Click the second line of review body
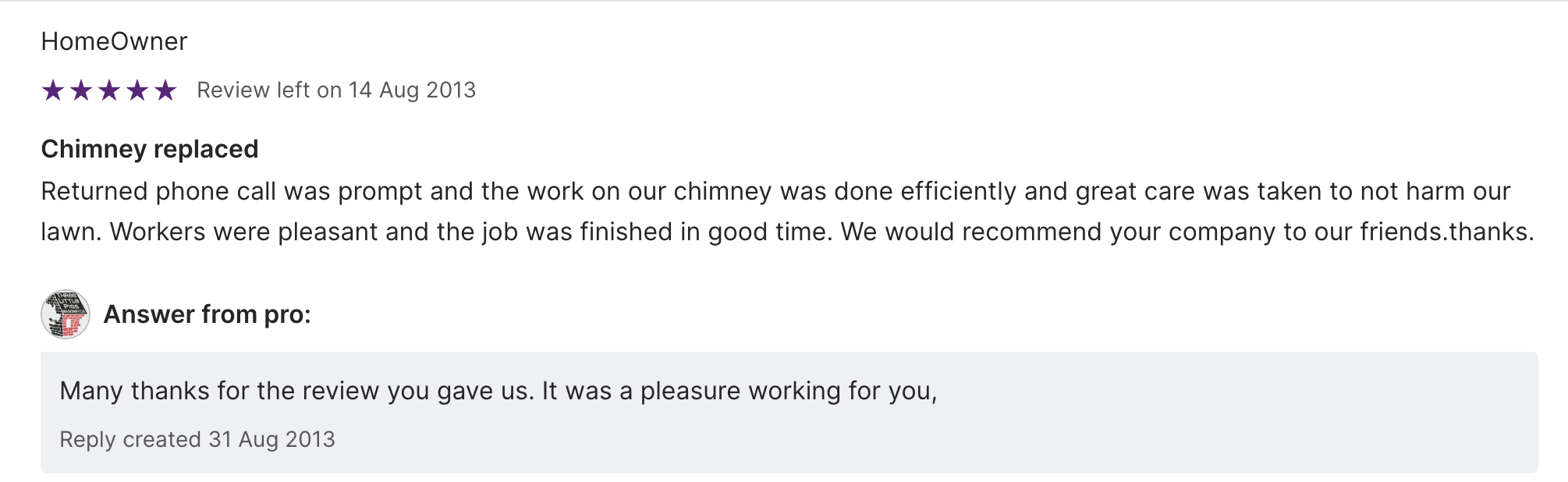This screenshot has height=482, width=1568. click(x=786, y=232)
